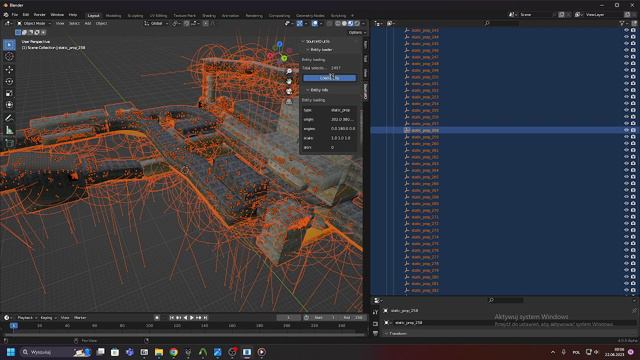Hide static_prop_243 with its eye icon
The width and height of the screenshot is (640, 360).
pyautogui.click(x=626, y=31)
